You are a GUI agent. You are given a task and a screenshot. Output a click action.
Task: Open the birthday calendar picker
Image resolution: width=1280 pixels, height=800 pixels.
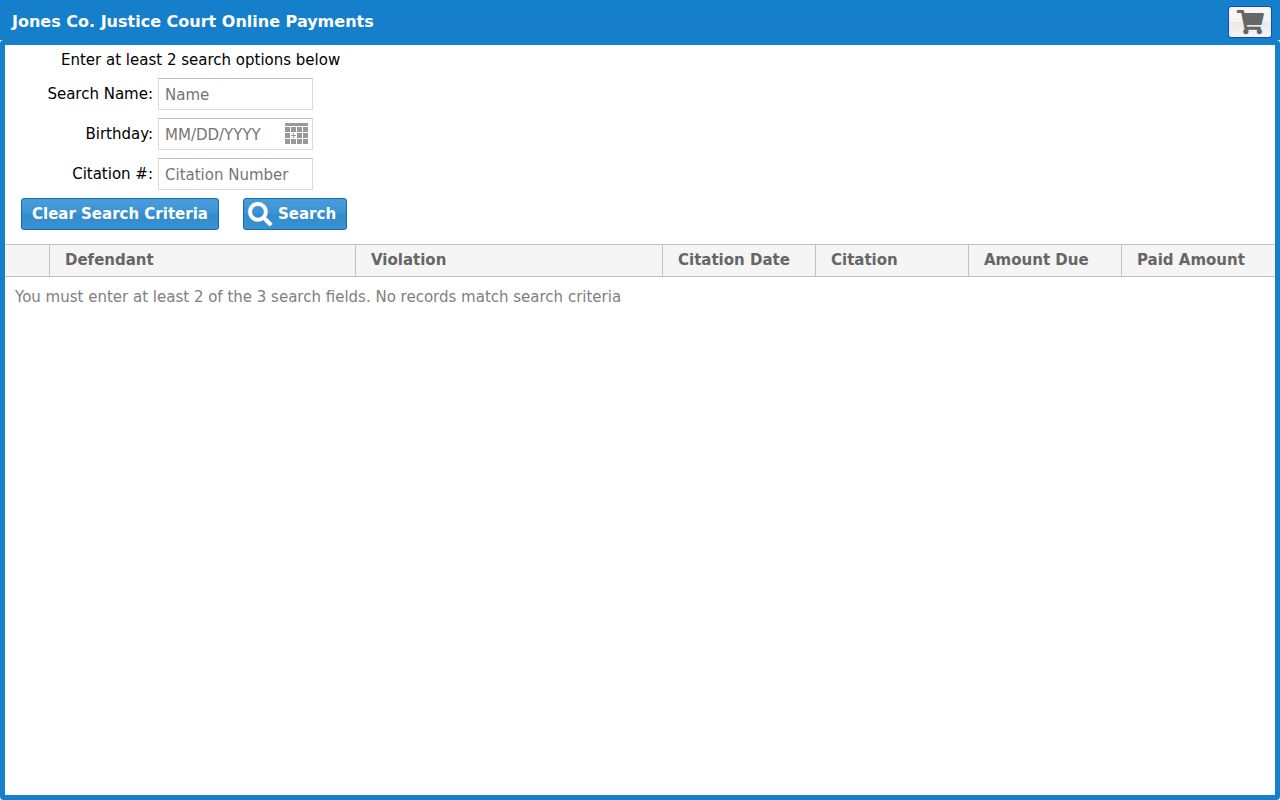[x=296, y=134]
